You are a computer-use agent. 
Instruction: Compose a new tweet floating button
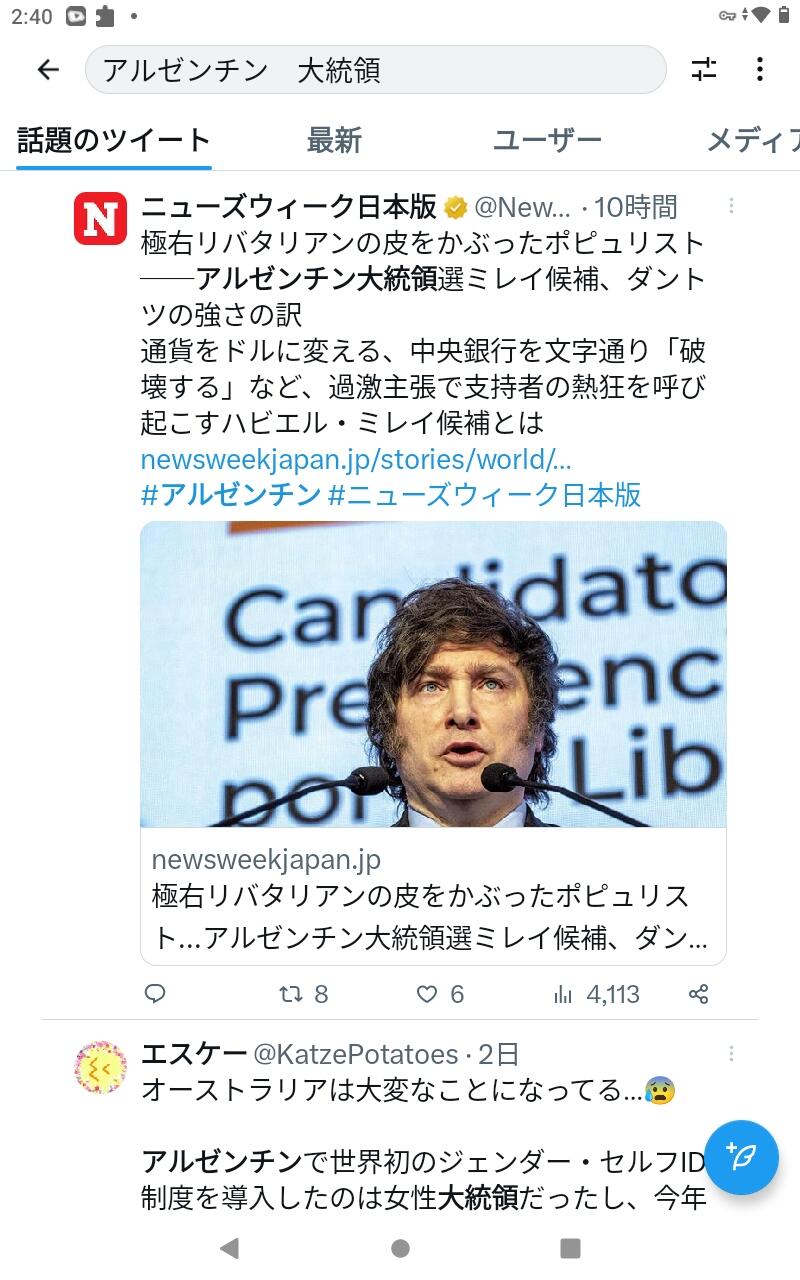(741, 1157)
